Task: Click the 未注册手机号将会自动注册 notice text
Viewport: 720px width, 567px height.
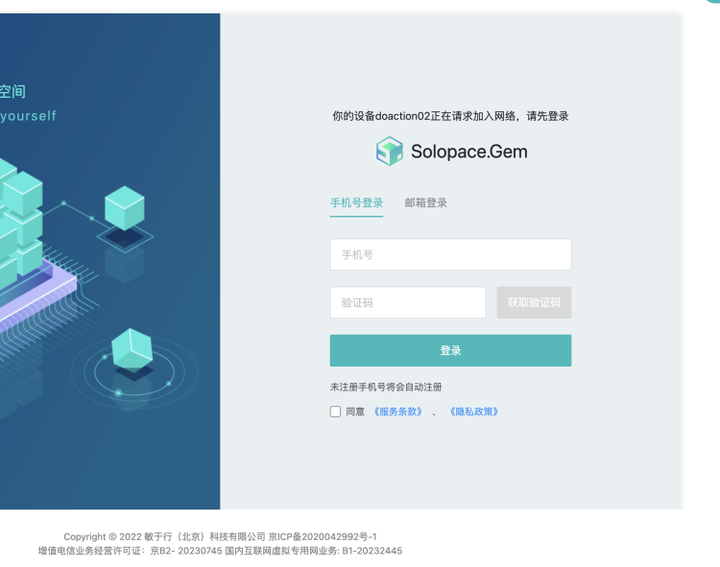Action: click(386, 387)
